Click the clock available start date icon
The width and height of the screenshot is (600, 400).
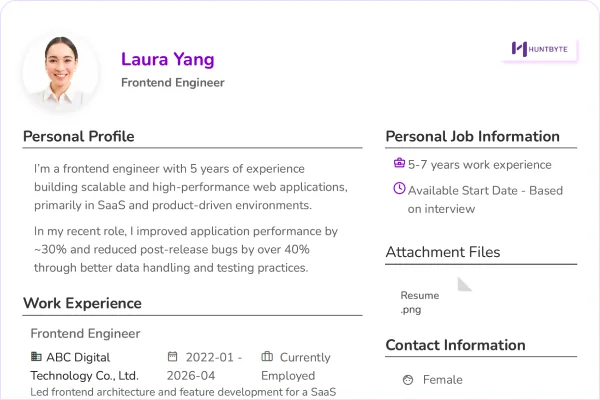tap(399, 188)
